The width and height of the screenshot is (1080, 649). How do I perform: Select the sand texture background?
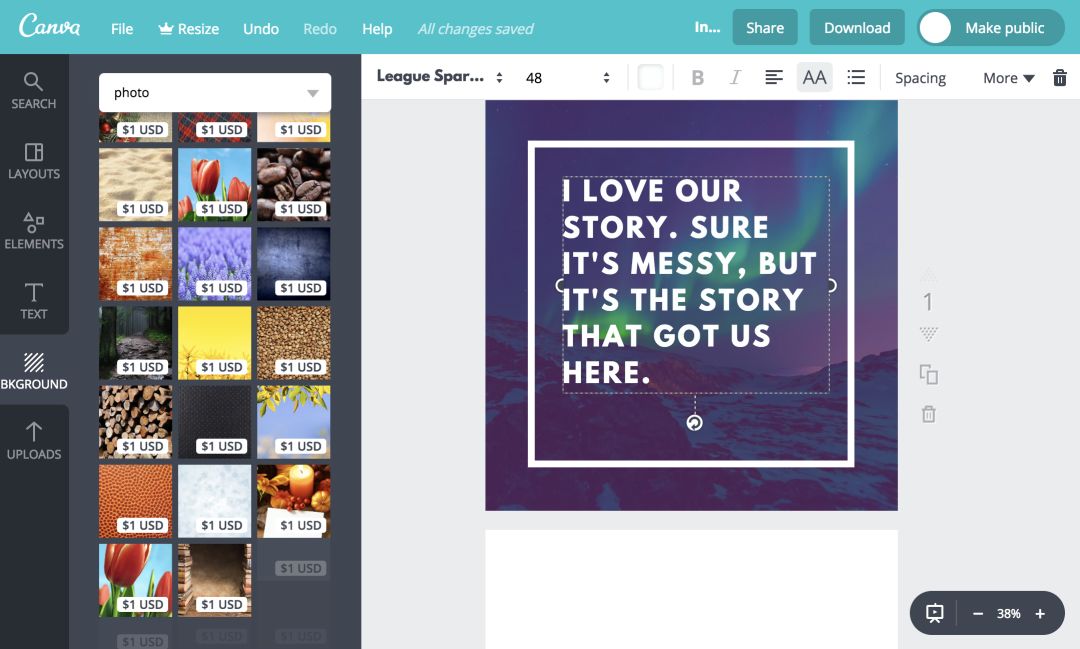tap(136, 185)
